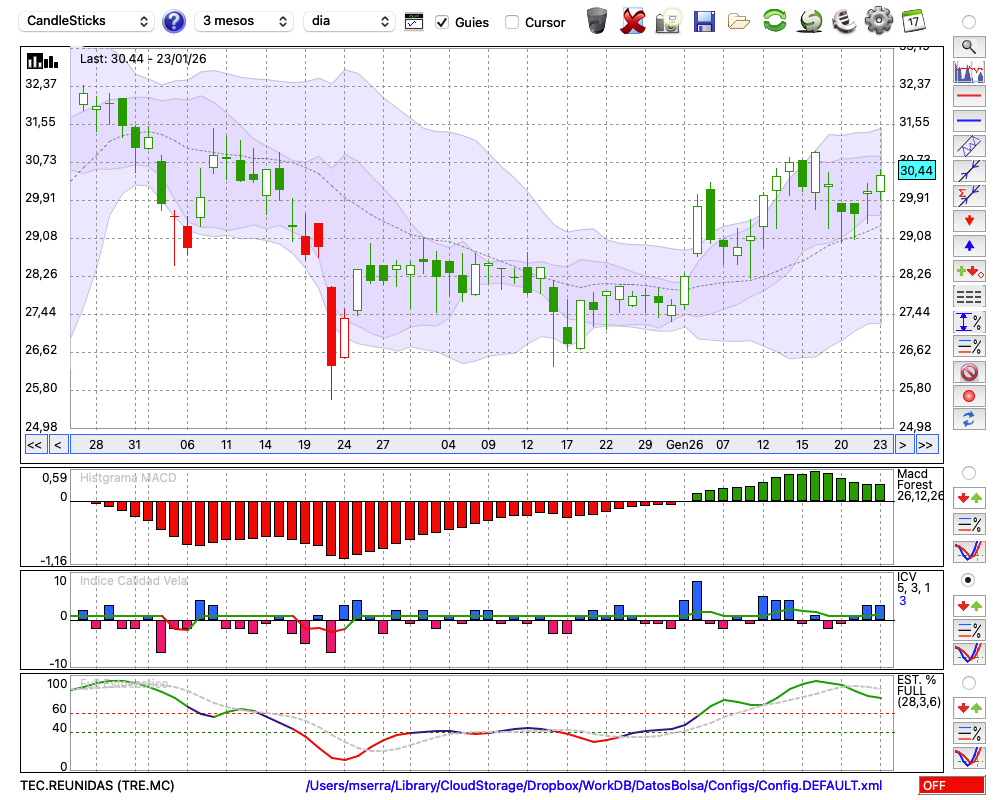Click the green refresh arrows icon
Image resolution: width=1000 pixels, height=800 pixels.
coord(774,21)
